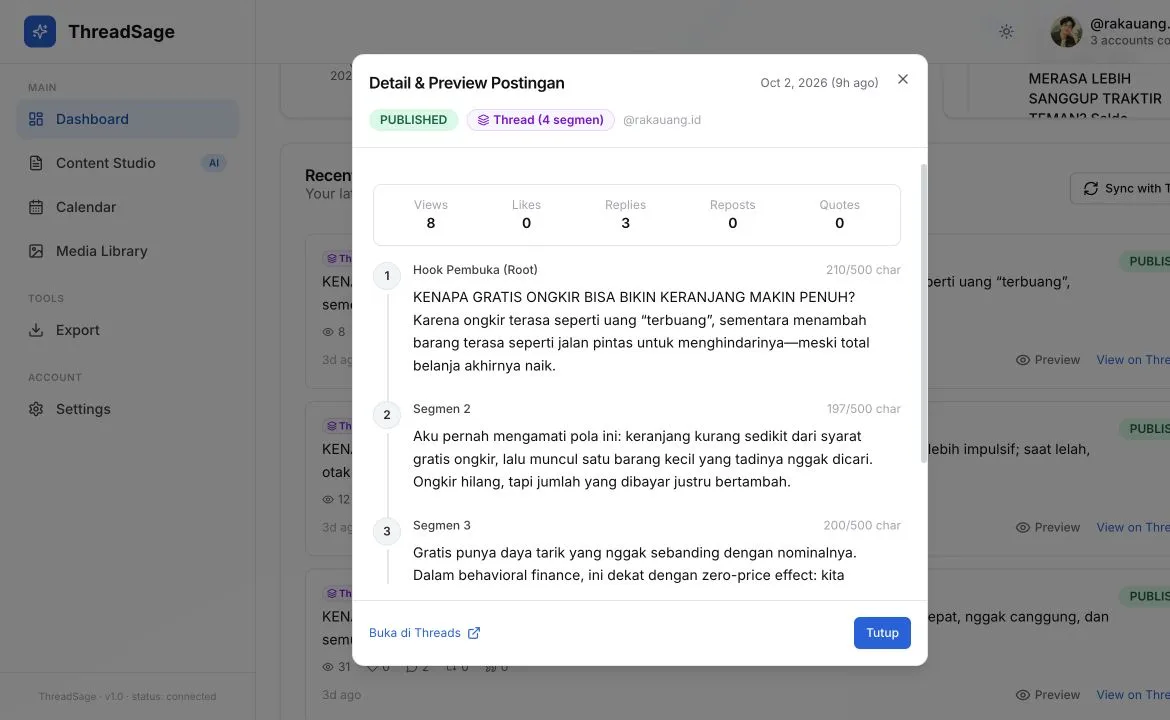This screenshot has height=720, width=1170.
Task: Click the dialog vertical scrollbar
Action: 924,313
